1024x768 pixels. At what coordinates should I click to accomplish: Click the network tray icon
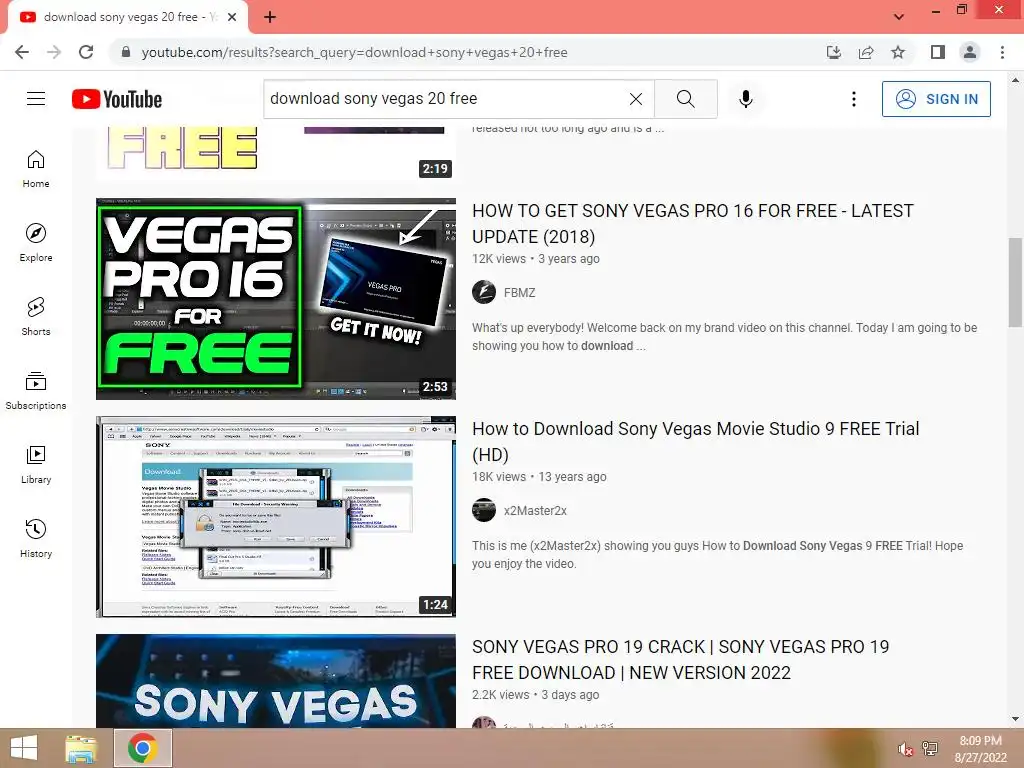(930, 748)
